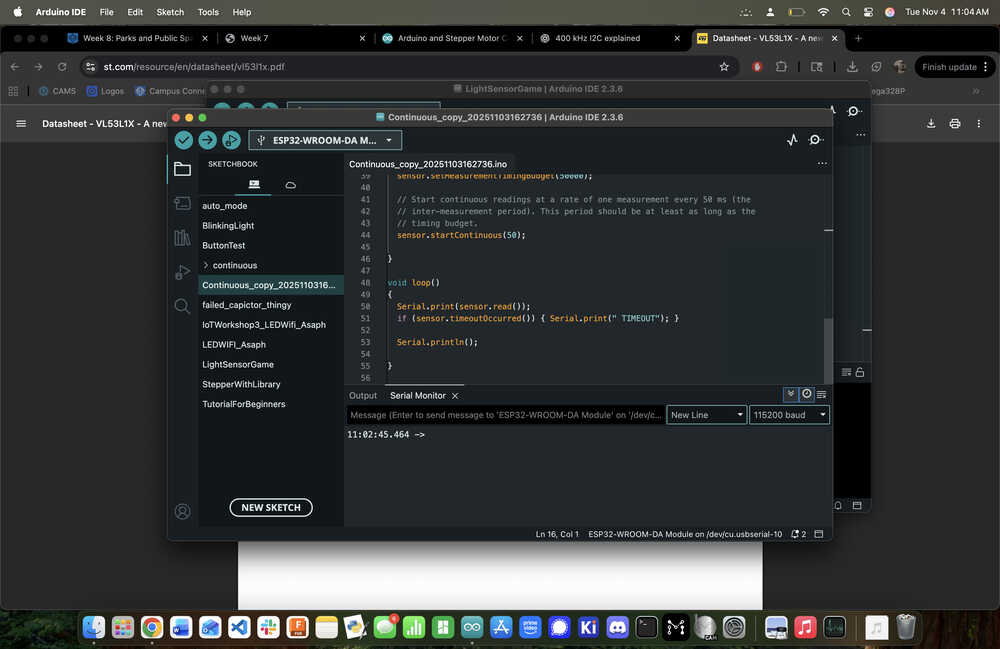Open the Library Manager sidebar icon
The width and height of the screenshot is (1000, 649).
pyautogui.click(x=182, y=237)
